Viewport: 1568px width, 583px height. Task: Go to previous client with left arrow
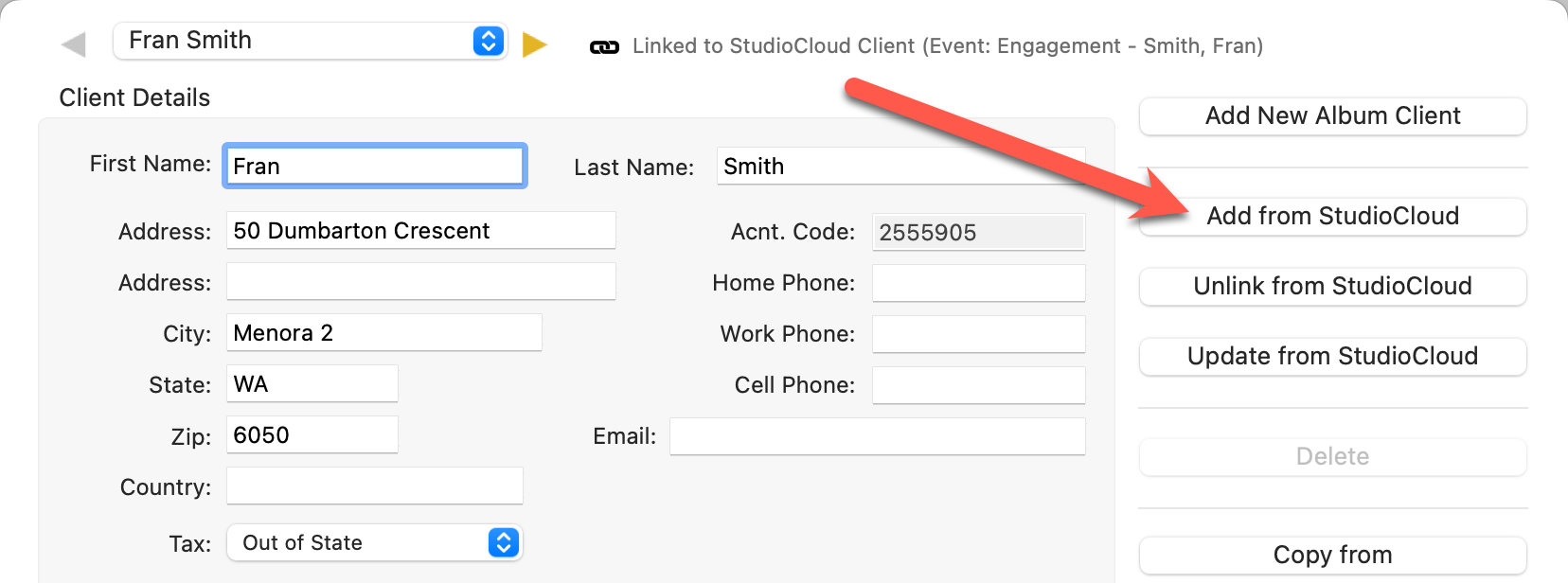[x=73, y=44]
